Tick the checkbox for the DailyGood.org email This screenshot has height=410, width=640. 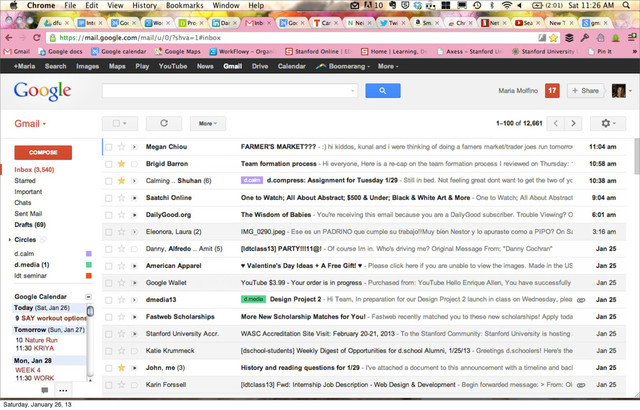coord(109,214)
